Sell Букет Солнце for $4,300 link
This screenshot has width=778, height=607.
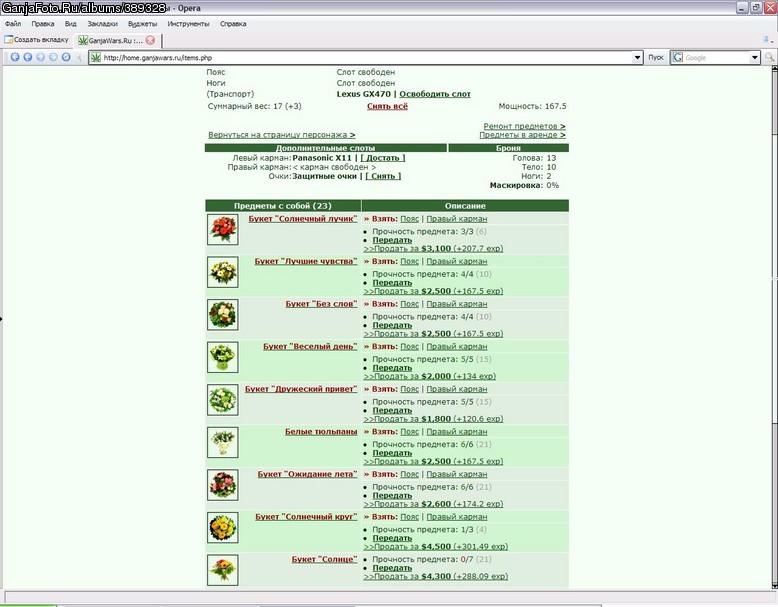(436, 577)
